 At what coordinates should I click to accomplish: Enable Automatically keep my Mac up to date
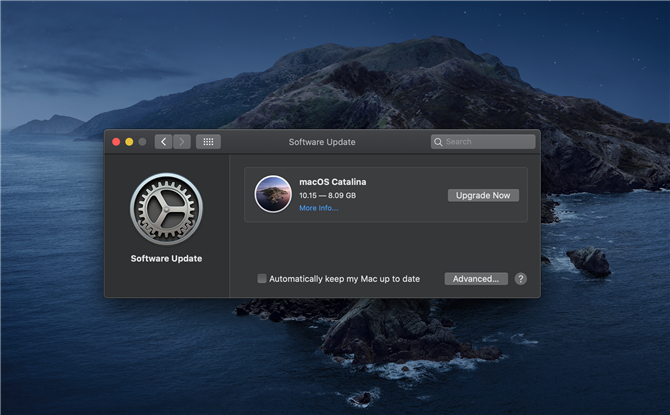coord(262,279)
